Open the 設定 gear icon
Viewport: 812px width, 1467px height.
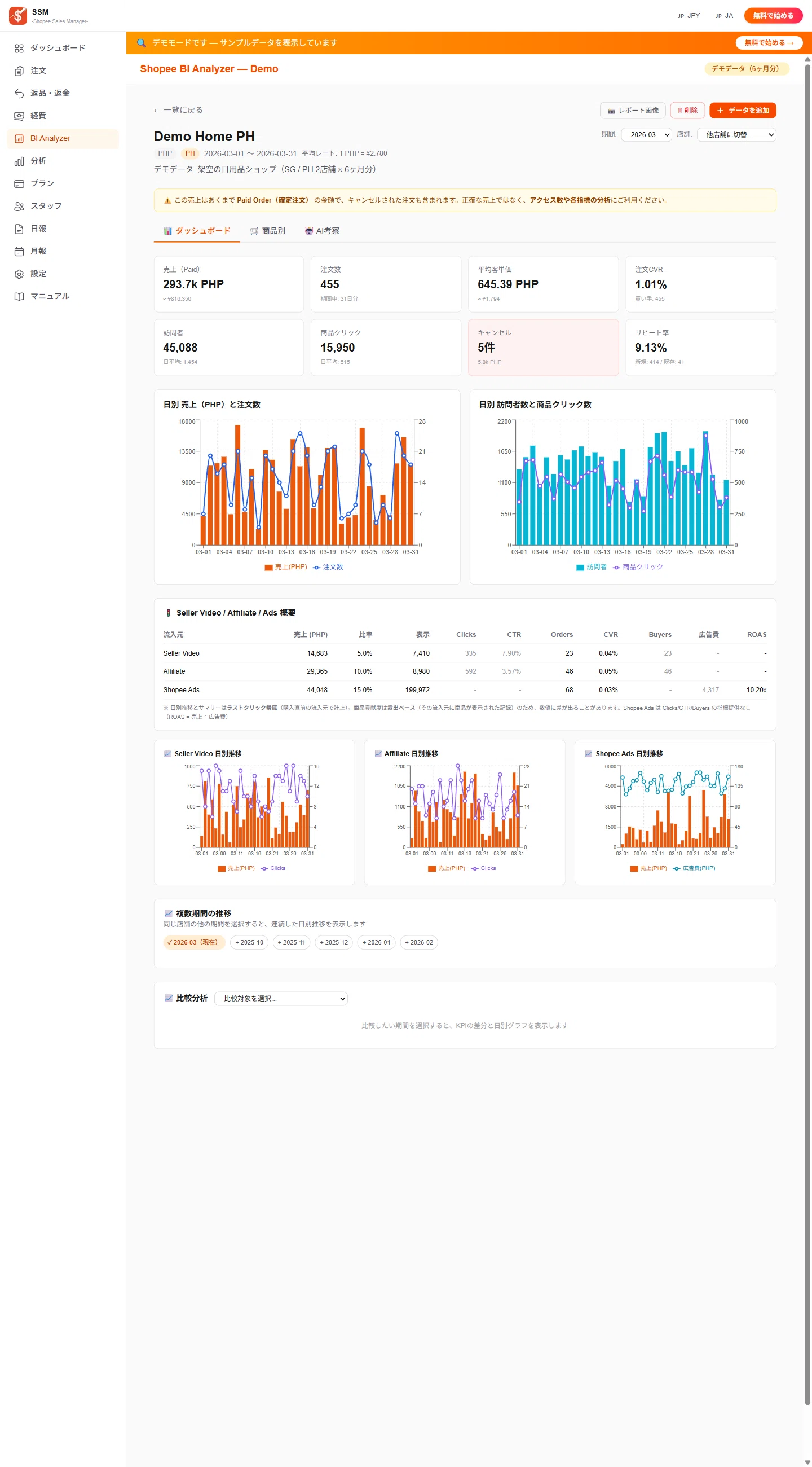(19, 274)
